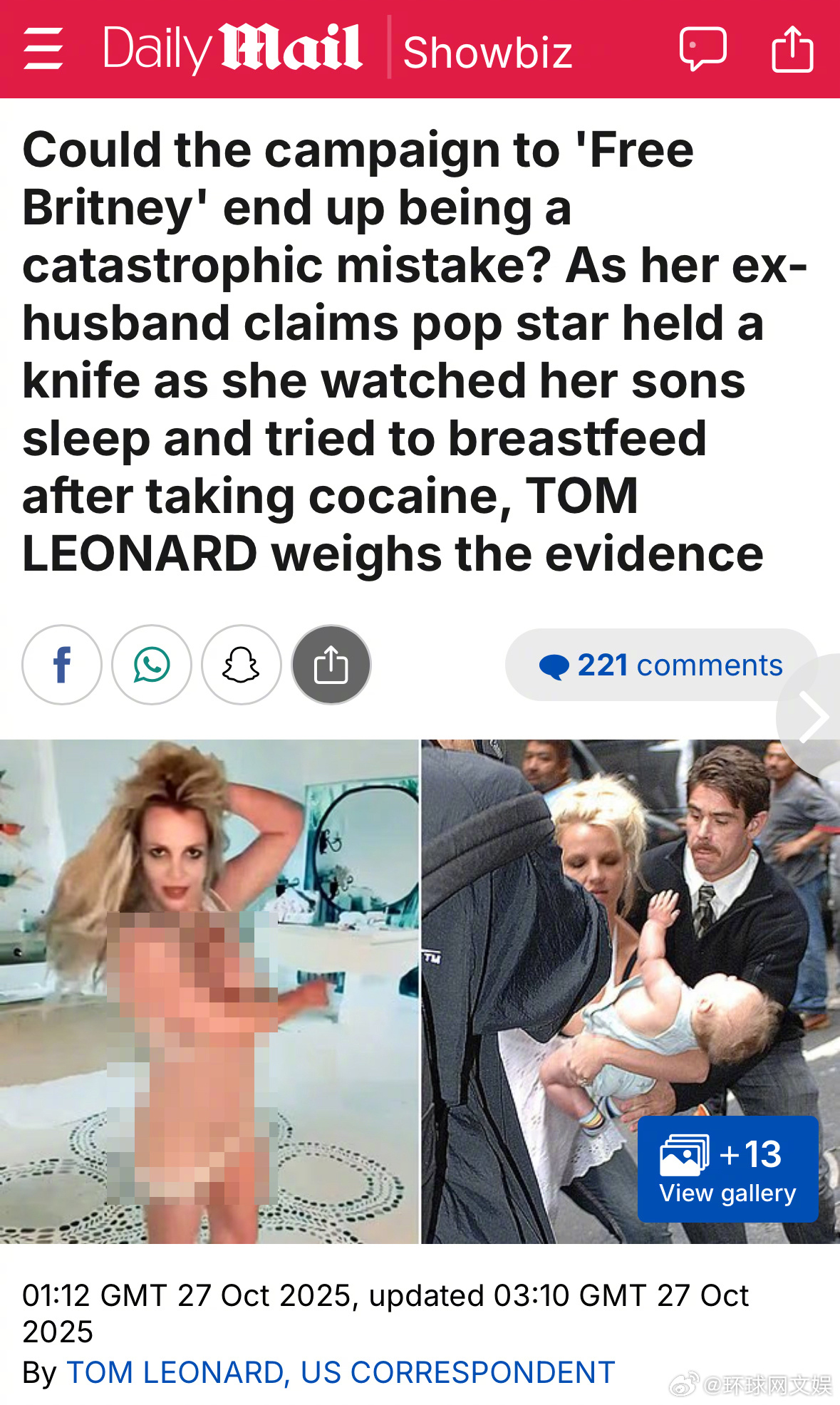Tap the blue bubble beside 221 comments
This screenshot has width=840, height=1405.
(x=554, y=666)
